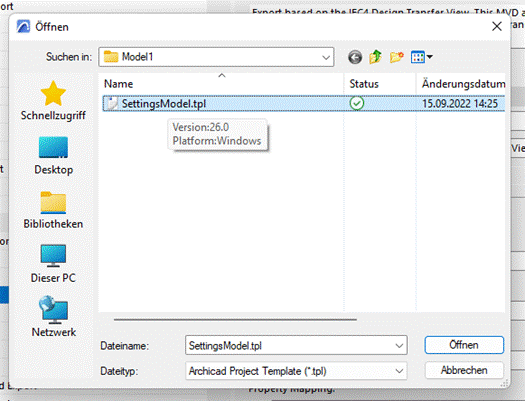Open the view menu icon
Viewport: 525px width, 401px height.
click(x=422, y=57)
